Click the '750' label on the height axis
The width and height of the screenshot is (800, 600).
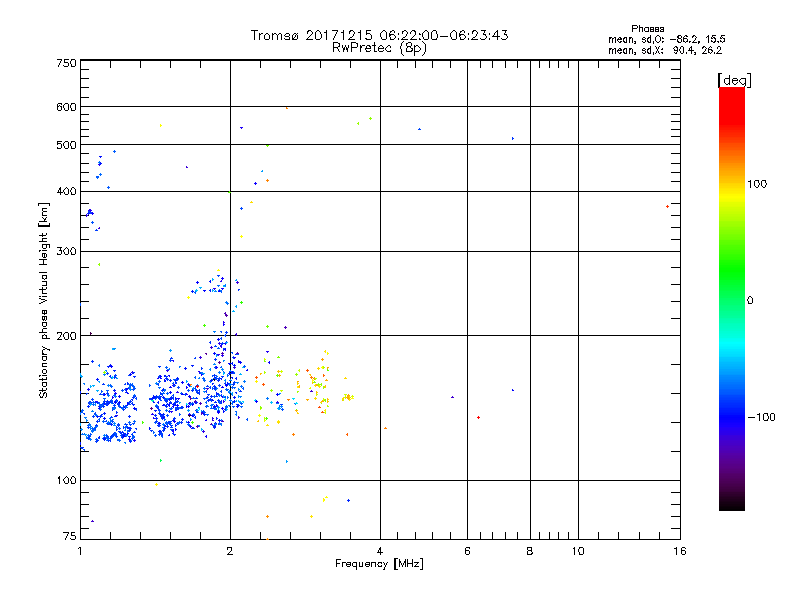[x=66, y=63]
